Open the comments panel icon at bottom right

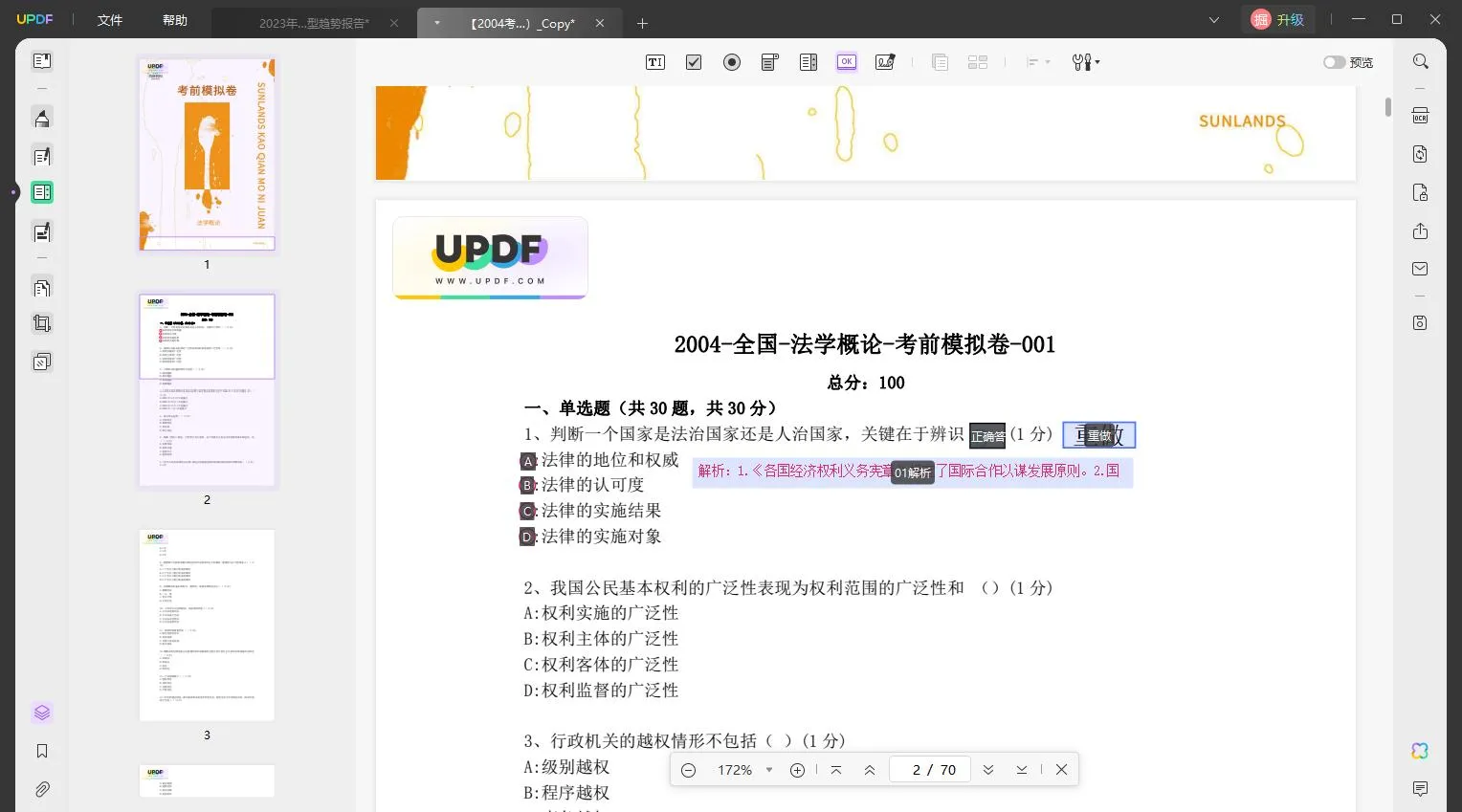[x=1421, y=789]
